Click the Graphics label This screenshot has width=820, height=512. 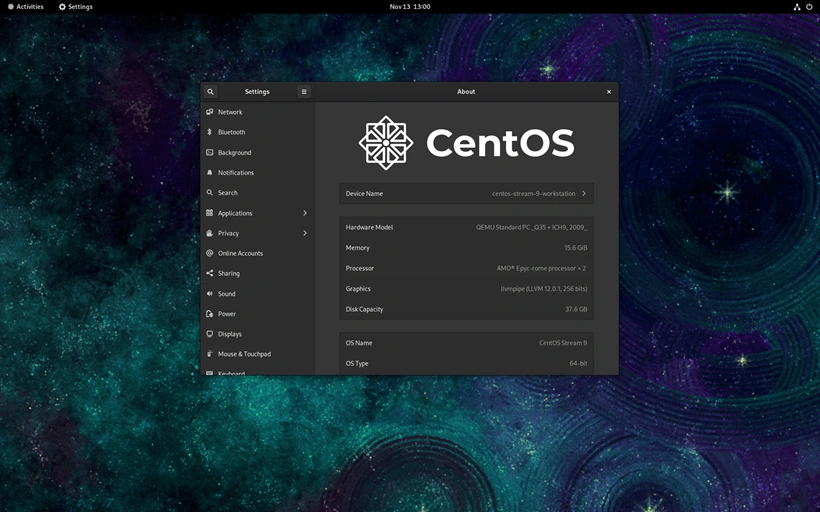(x=358, y=289)
